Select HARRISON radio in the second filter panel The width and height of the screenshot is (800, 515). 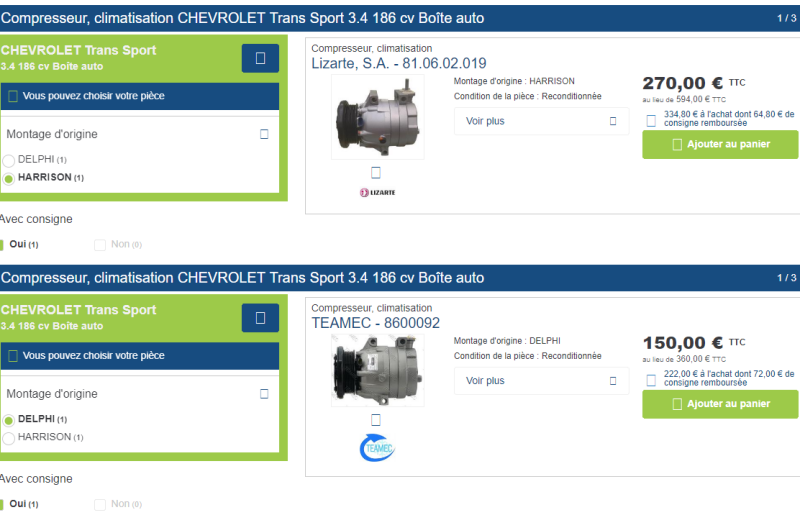click(x=9, y=437)
